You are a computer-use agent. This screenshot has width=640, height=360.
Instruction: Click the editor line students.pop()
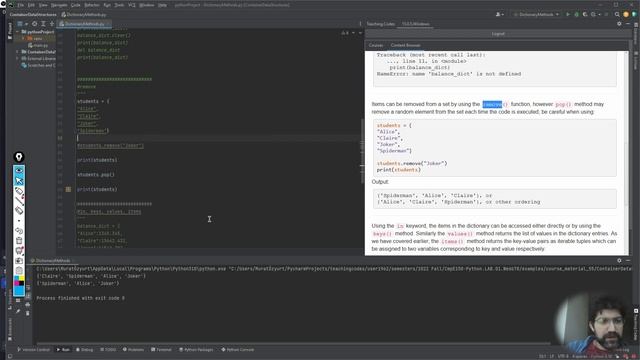[96, 175]
